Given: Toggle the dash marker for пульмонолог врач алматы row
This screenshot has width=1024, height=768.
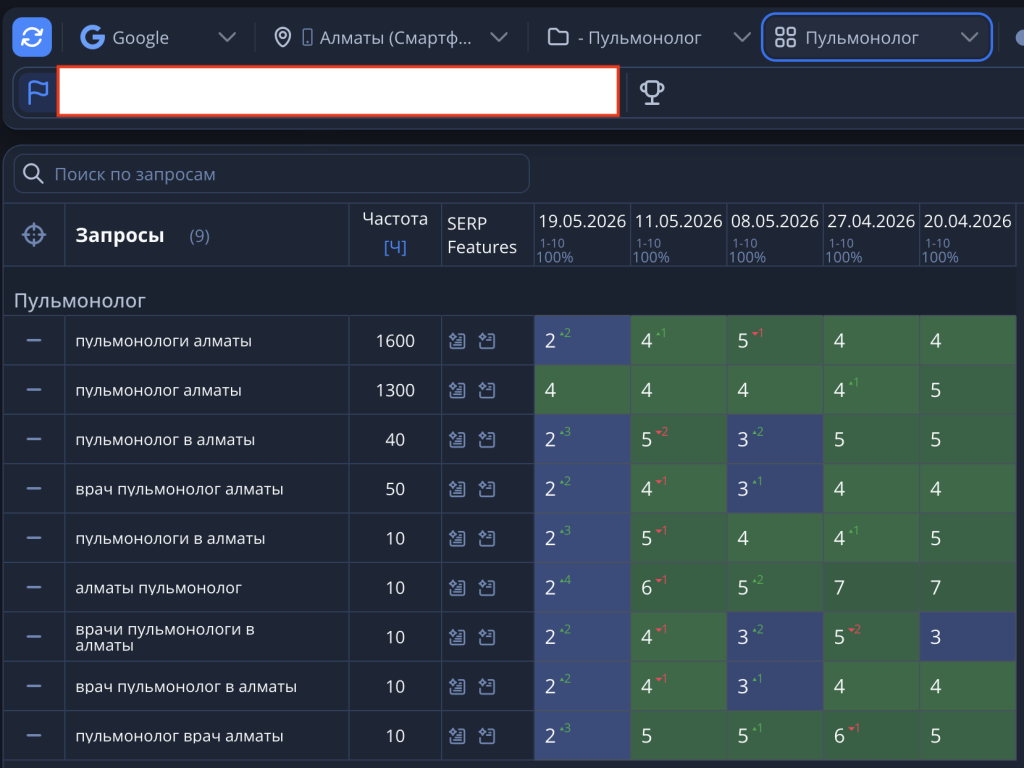Looking at the screenshot, I should (34, 735).
